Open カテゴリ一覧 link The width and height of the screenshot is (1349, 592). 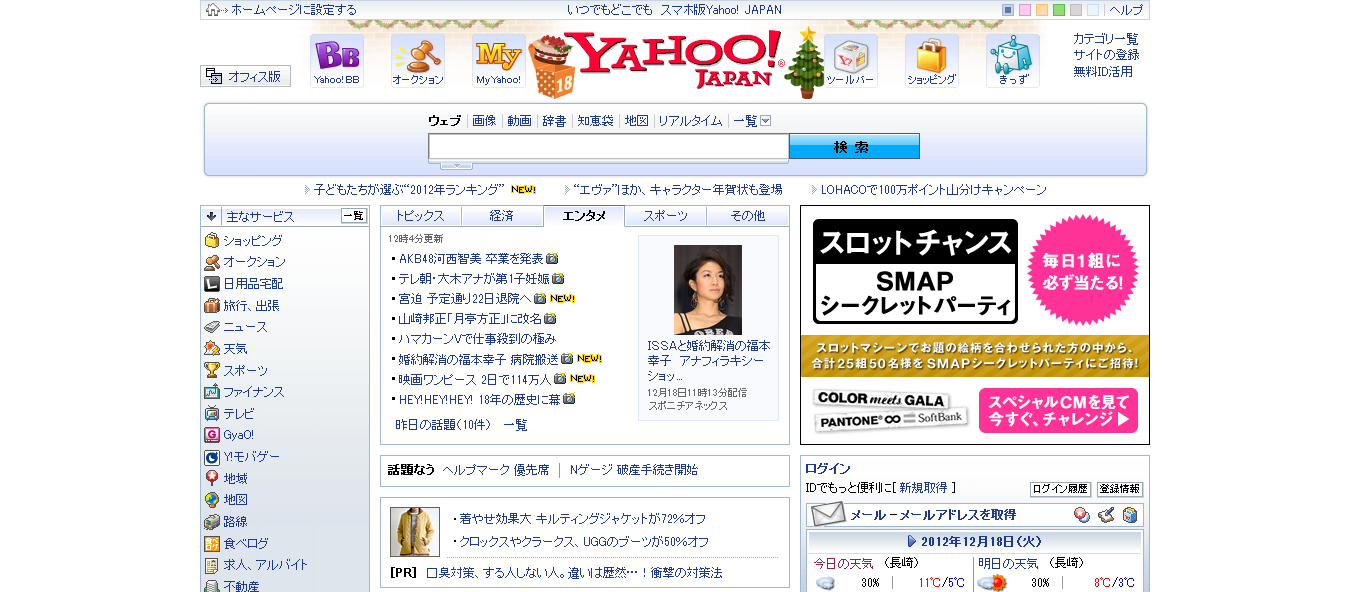point(1106,39)
